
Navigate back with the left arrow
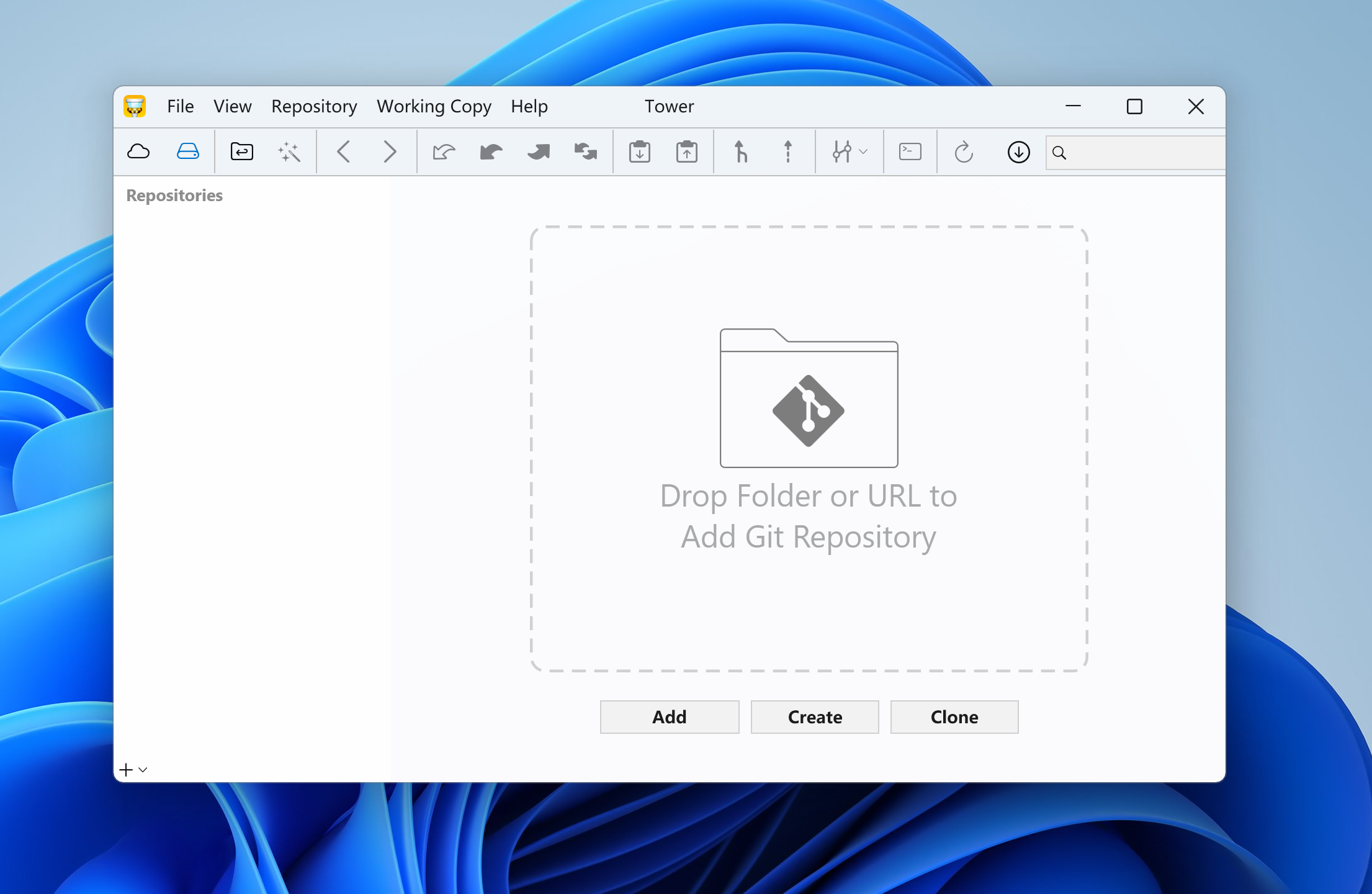pyautogui.click(x=344, y=151)
